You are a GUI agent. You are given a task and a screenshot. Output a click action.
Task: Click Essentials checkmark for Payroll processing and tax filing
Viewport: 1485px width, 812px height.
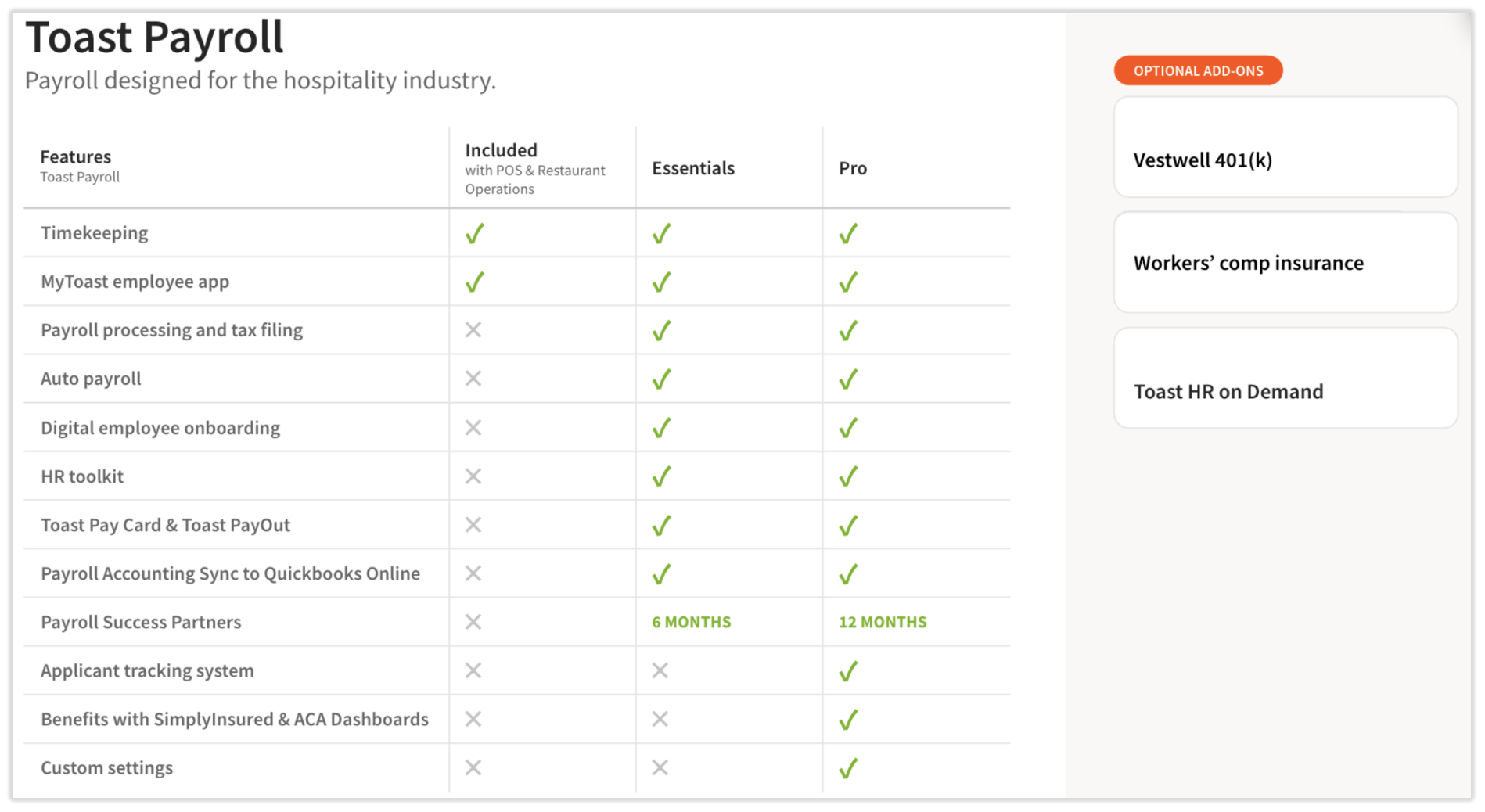(662, 330)
